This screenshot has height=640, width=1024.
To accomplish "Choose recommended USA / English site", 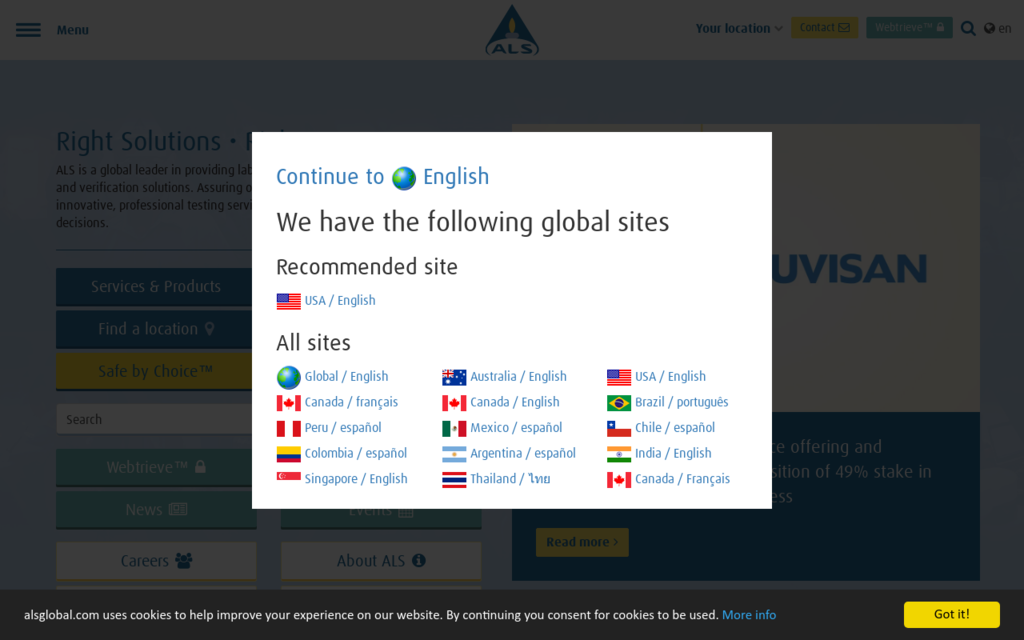I will pos(340,300).
